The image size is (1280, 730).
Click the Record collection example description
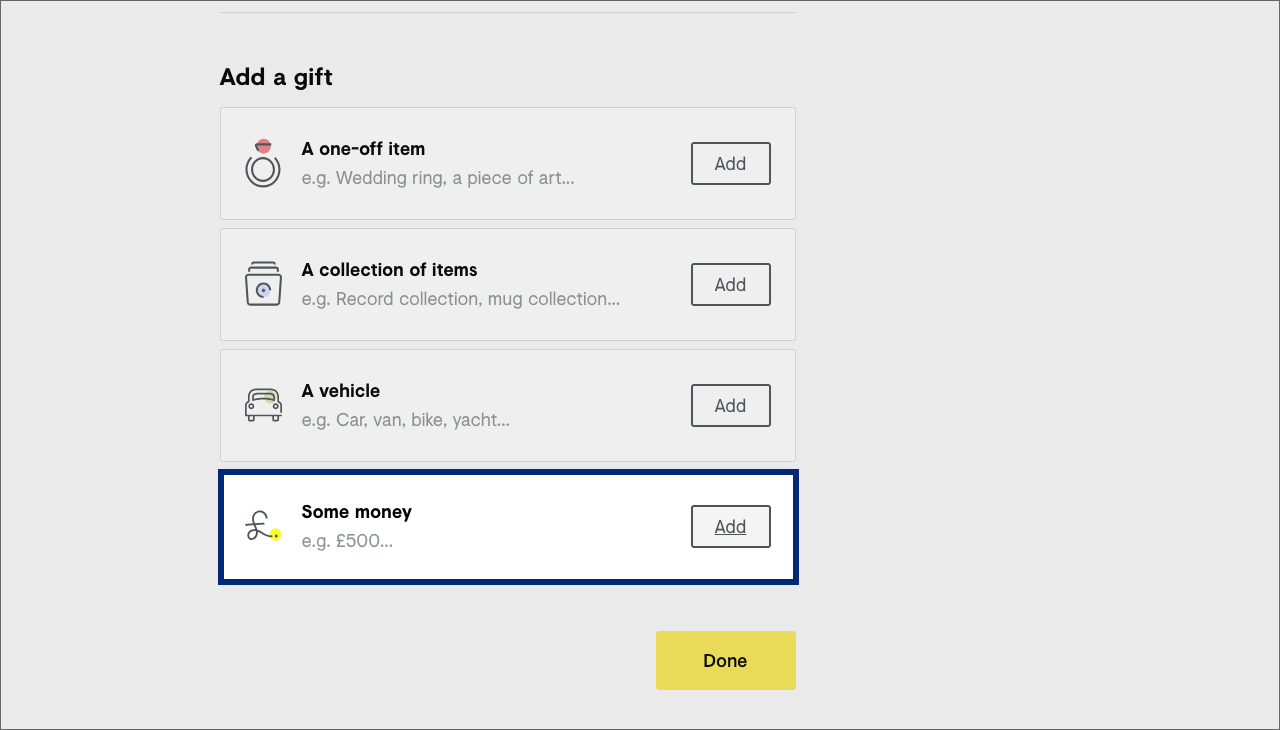(x=460, y=299)
